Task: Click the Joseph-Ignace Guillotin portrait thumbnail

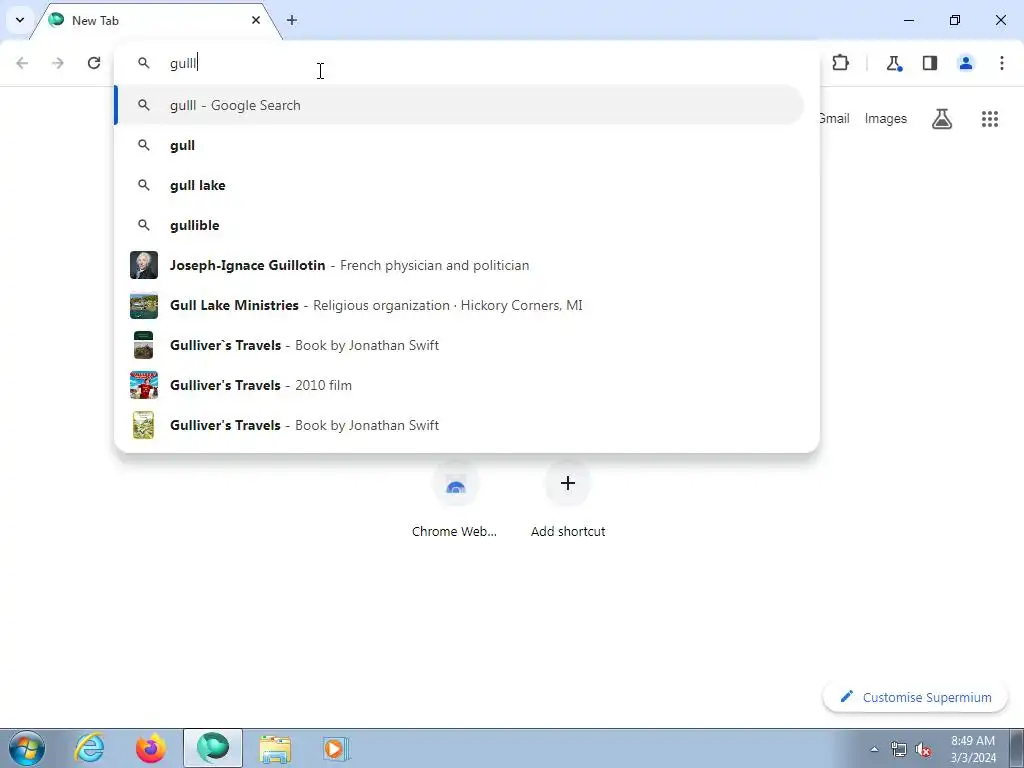Action: tap(144, 265)
